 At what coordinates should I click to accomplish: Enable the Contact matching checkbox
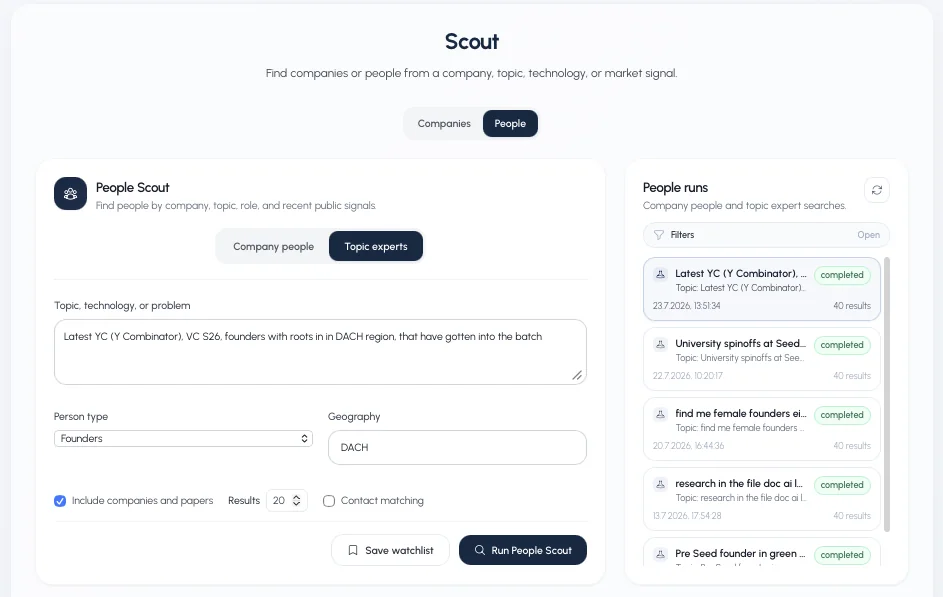click(329, 501)
